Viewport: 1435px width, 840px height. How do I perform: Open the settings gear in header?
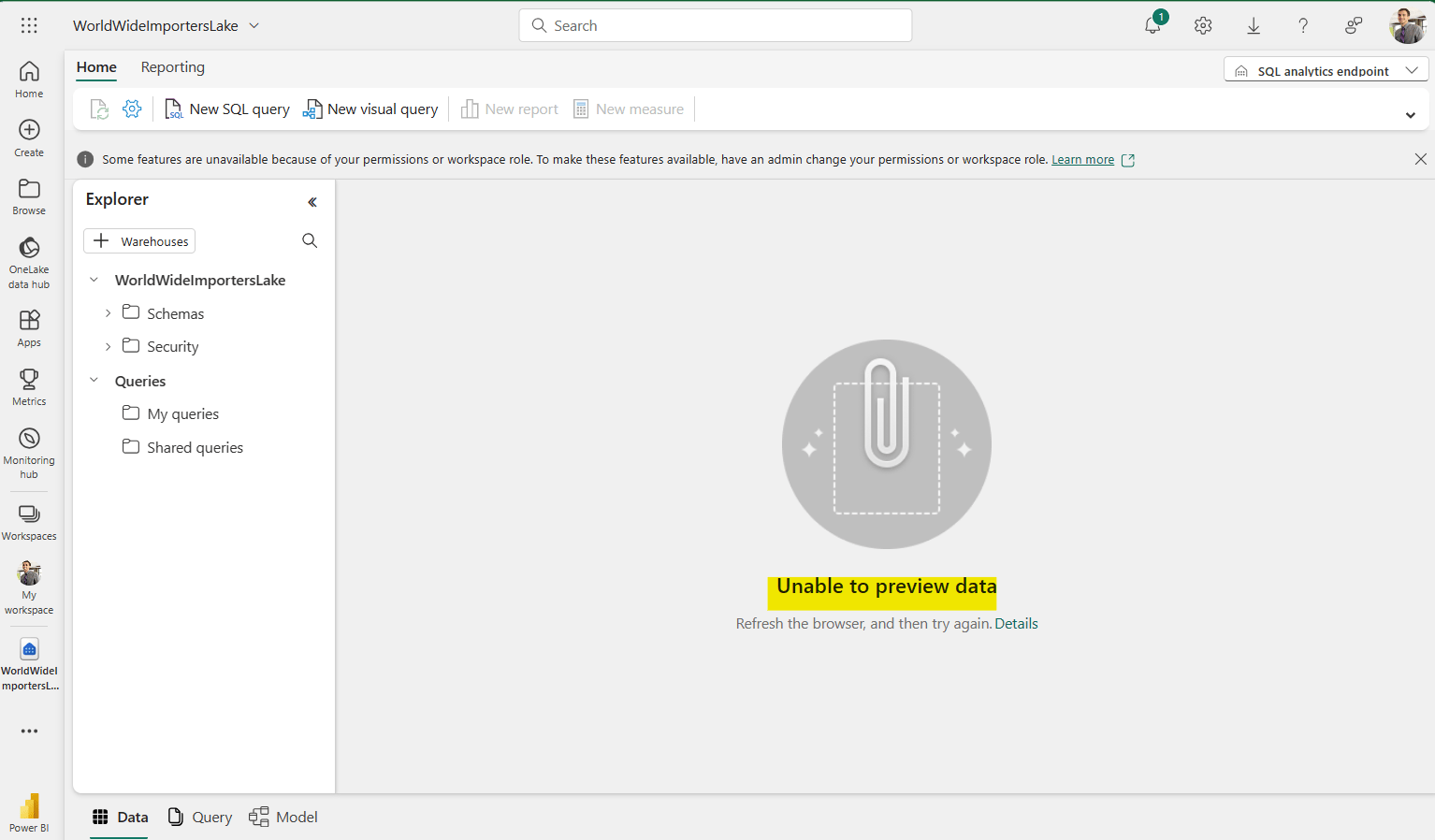pyautogui.click(x=1203, y=25)
